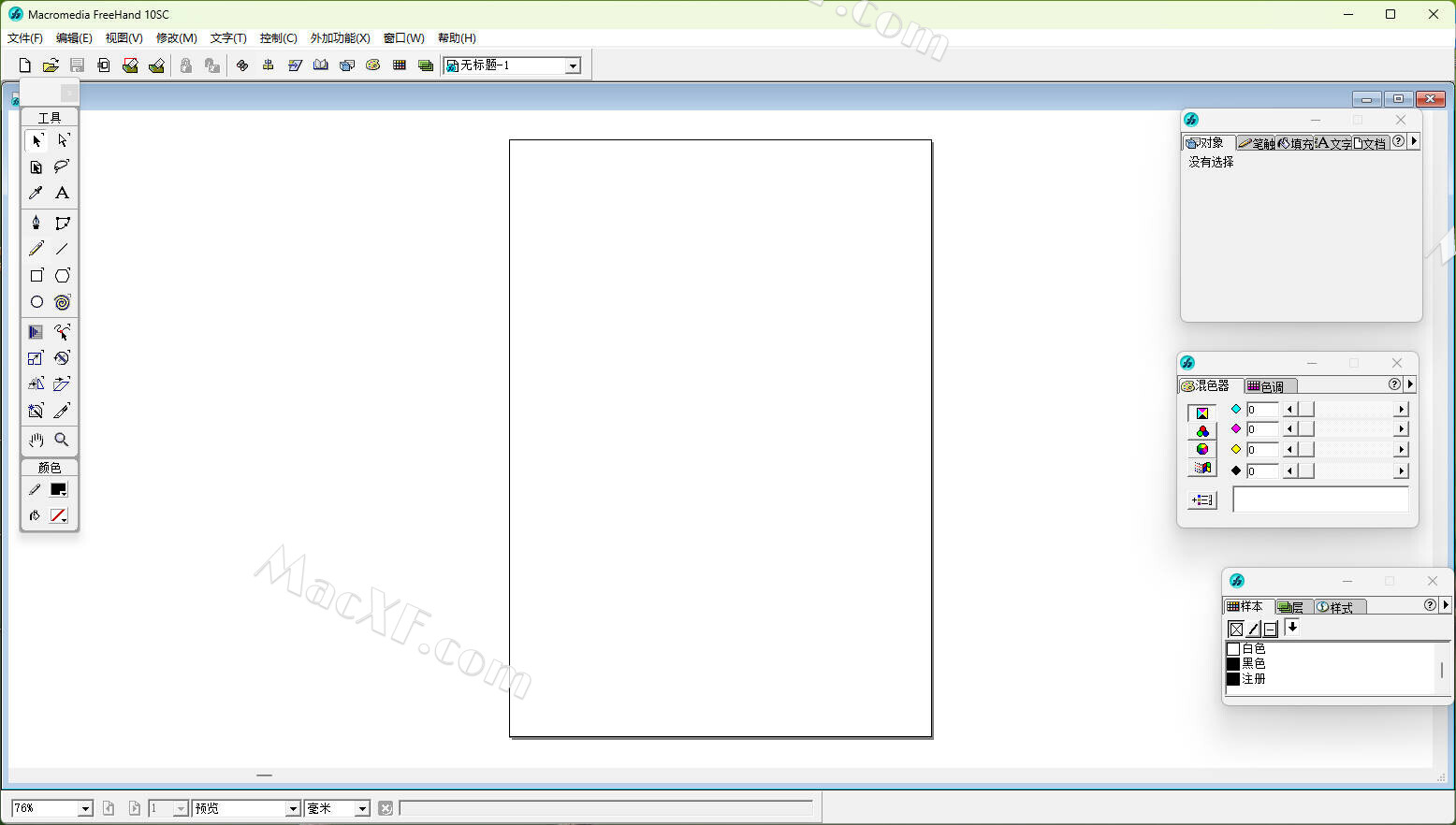Open the zoom level 76% dropdown
The height and width of the screenshot is (825, 1456).
[85, 808]
